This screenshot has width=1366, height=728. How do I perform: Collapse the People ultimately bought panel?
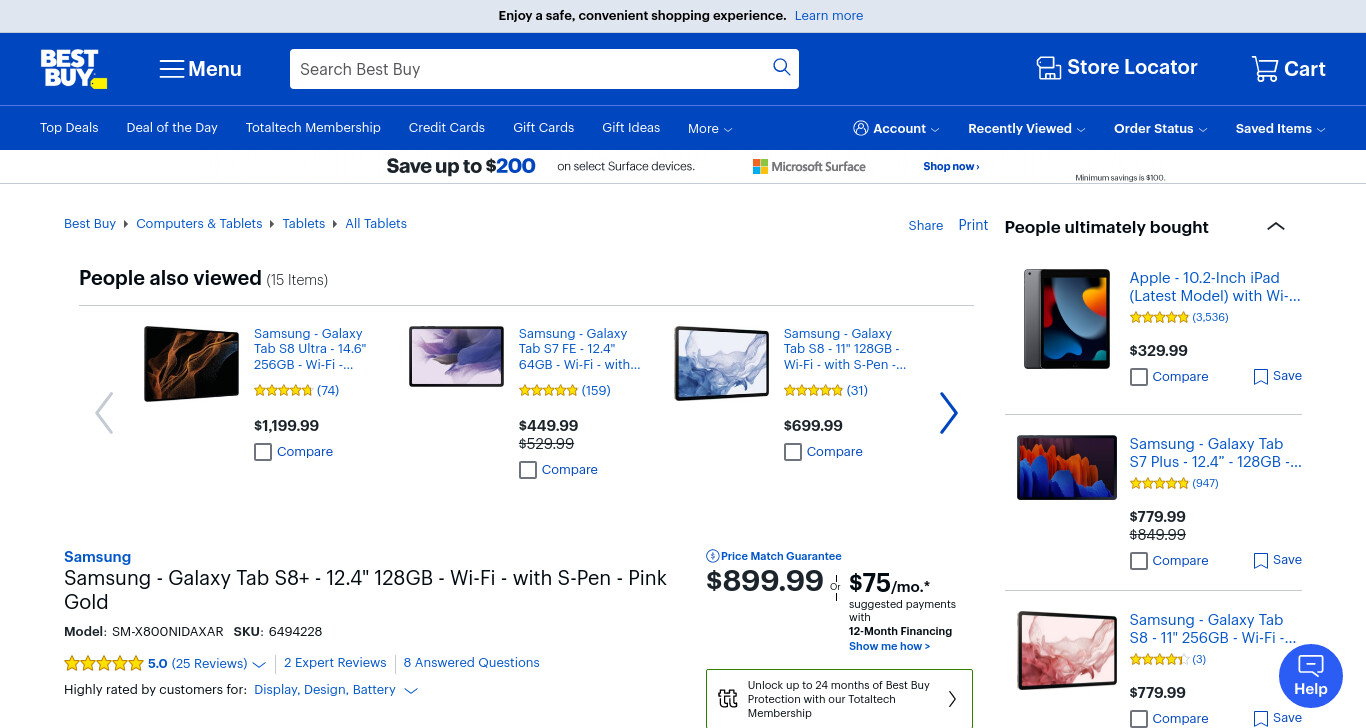pyautogui.click(x=1275, y=227)
